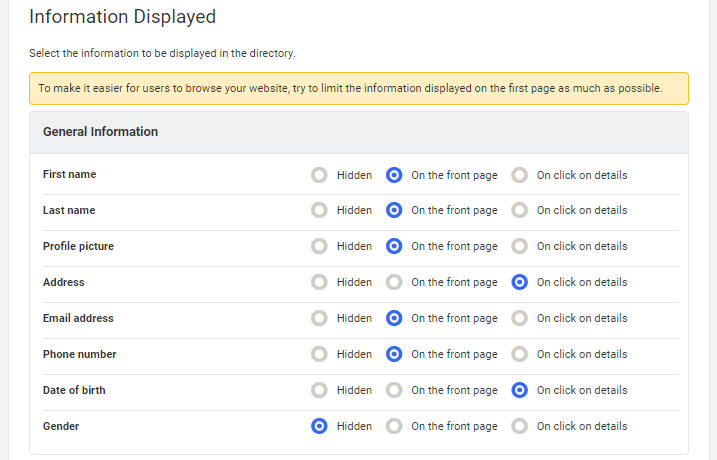
Task: Hide the Email address field
Action: 319,319
